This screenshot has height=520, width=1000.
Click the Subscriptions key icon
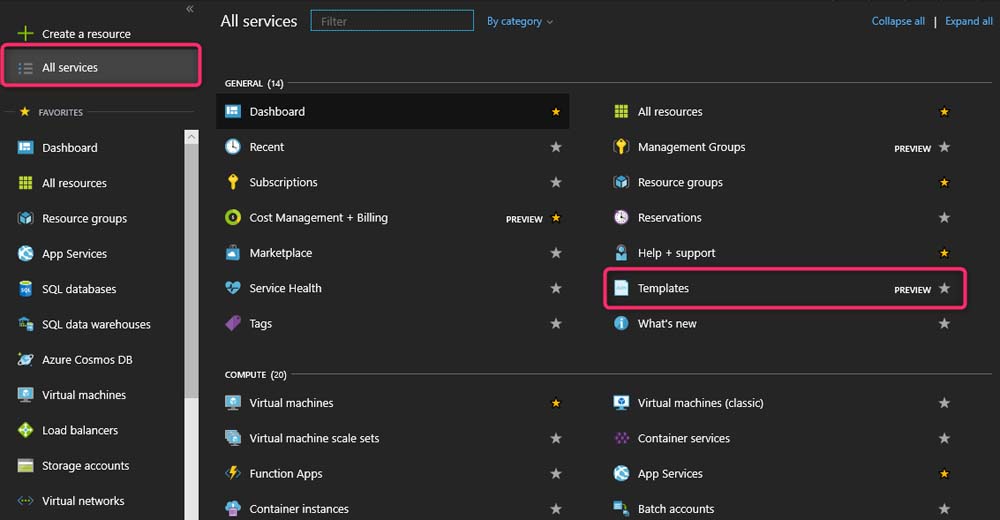(x=233, y=182)
